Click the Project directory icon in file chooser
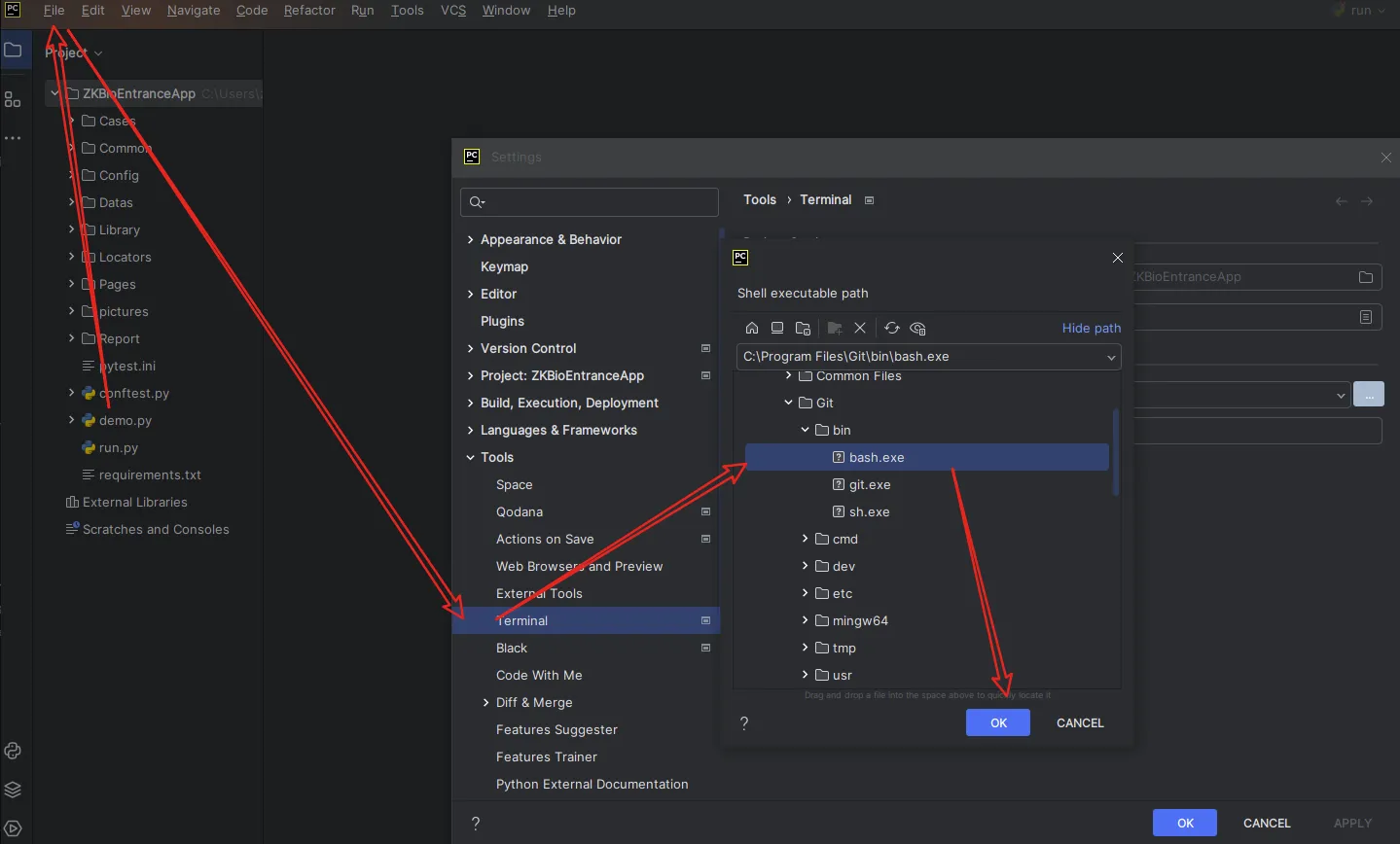The width and height of the screenshot is (1400, 844). [x=803, y=328]
